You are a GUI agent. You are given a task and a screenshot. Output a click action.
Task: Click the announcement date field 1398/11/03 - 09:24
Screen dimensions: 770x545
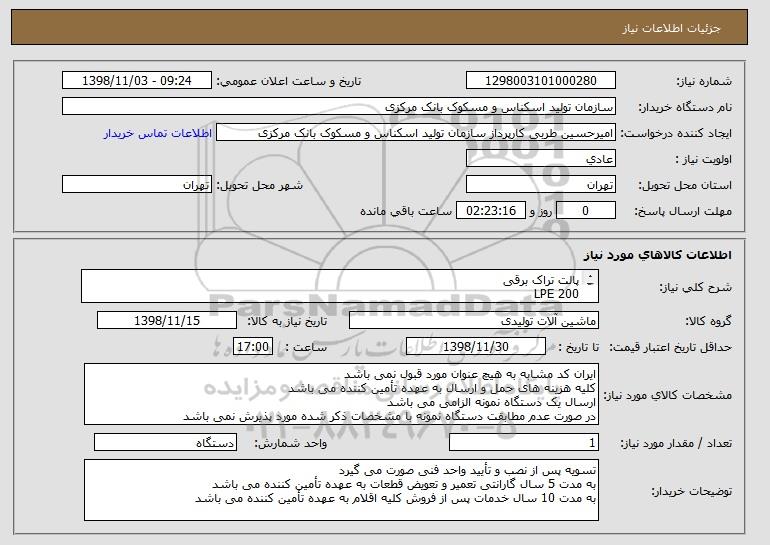pyautogui.click(x=137, y=81)
